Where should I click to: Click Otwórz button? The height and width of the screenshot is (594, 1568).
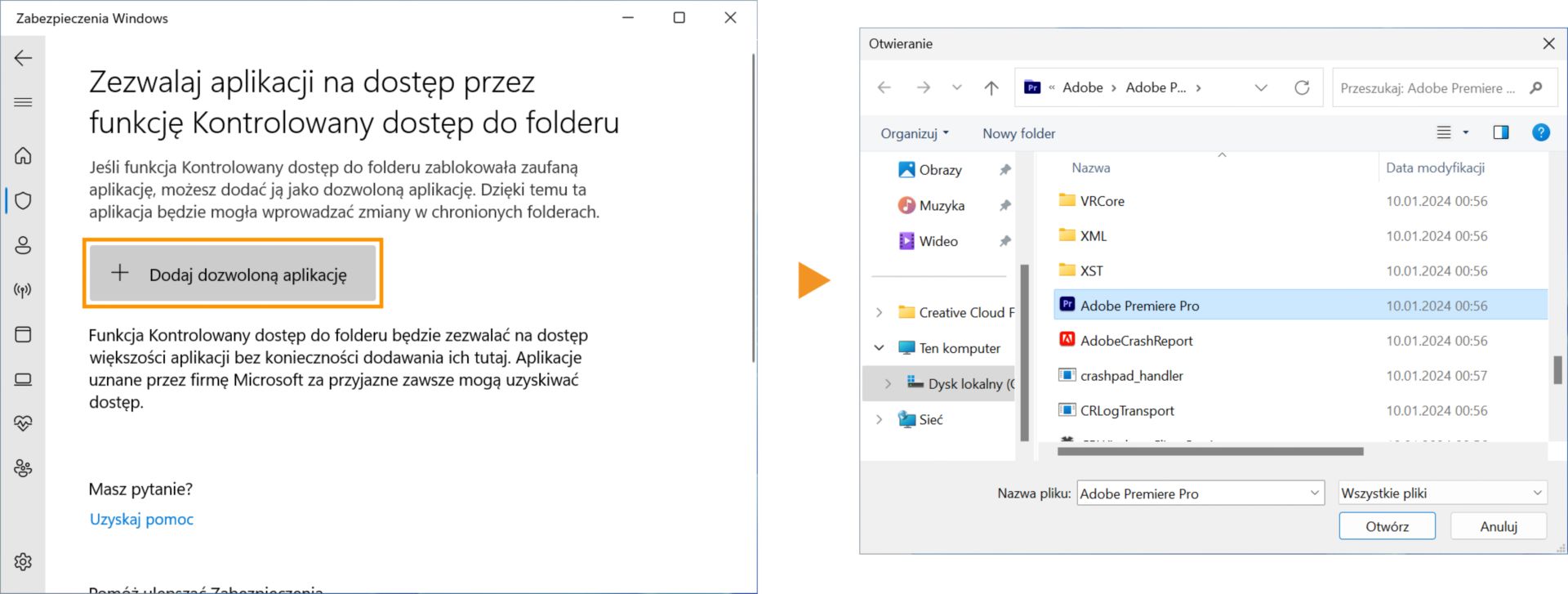[x=1387, y=526]
